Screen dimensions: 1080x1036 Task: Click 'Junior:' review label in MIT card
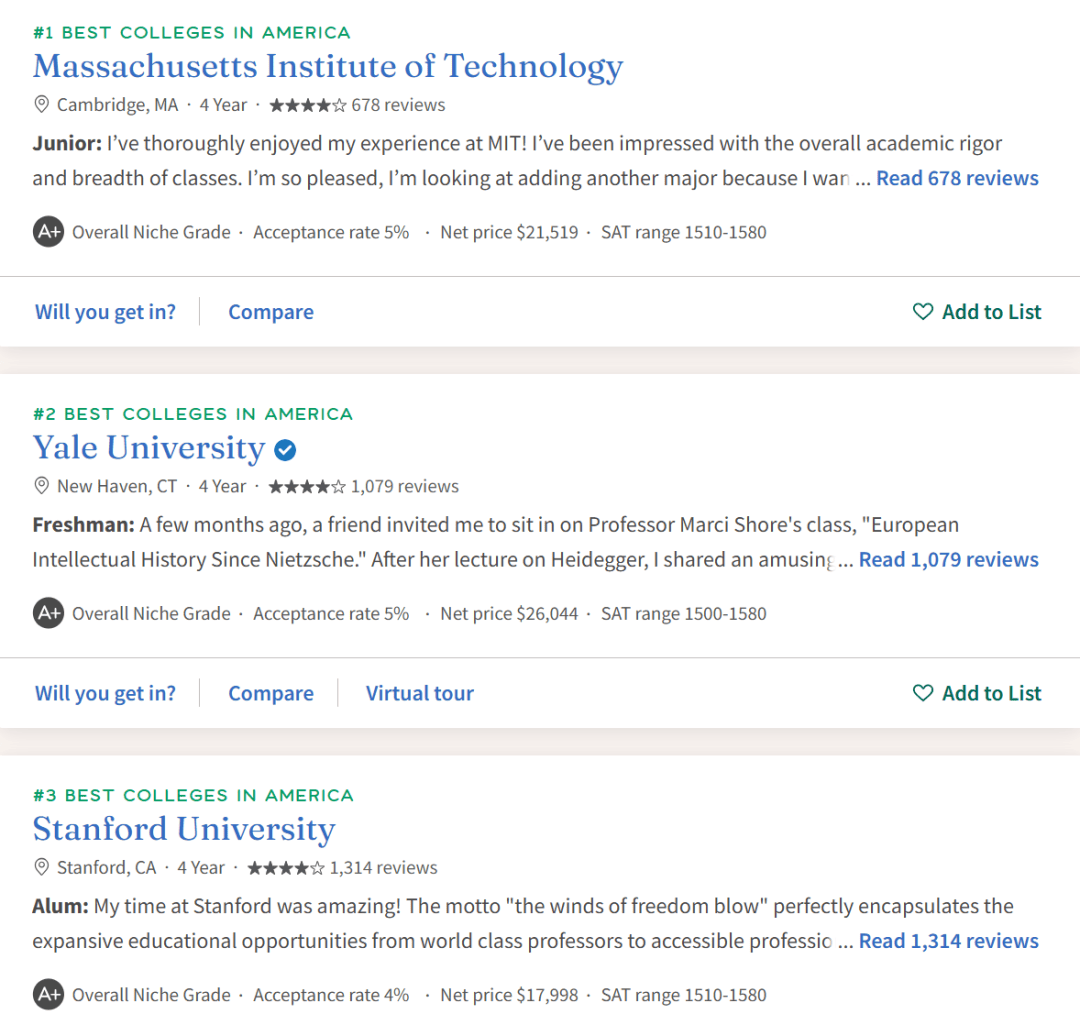click(x=67, y=143)
